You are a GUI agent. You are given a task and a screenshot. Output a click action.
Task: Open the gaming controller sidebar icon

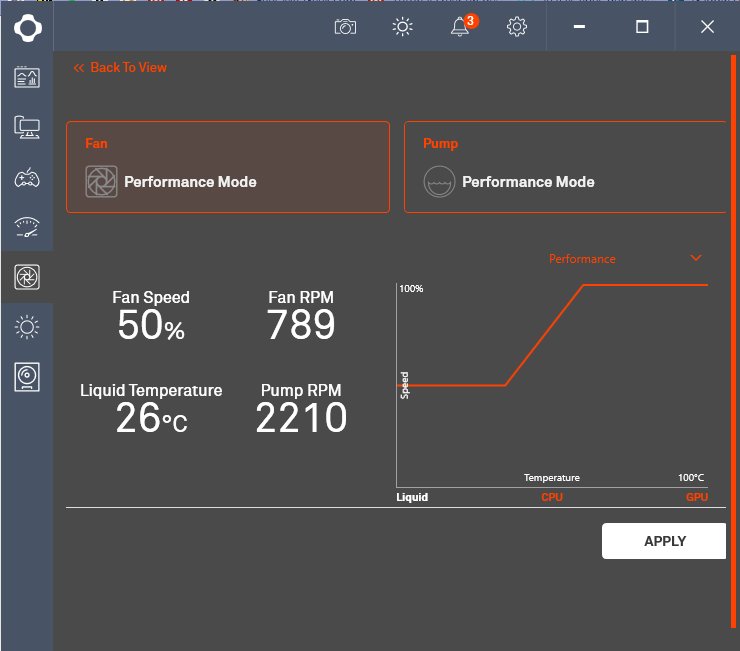coord(26,178)
